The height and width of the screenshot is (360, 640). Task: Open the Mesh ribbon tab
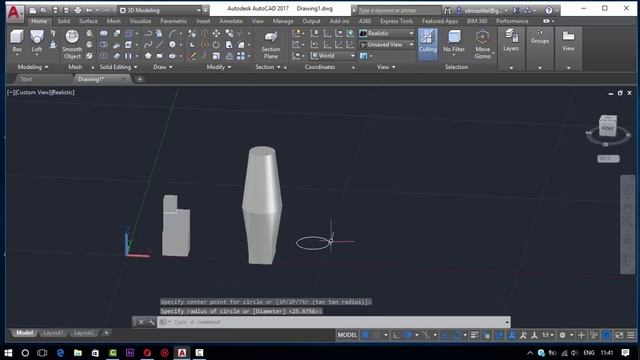(x=113, y=21)
